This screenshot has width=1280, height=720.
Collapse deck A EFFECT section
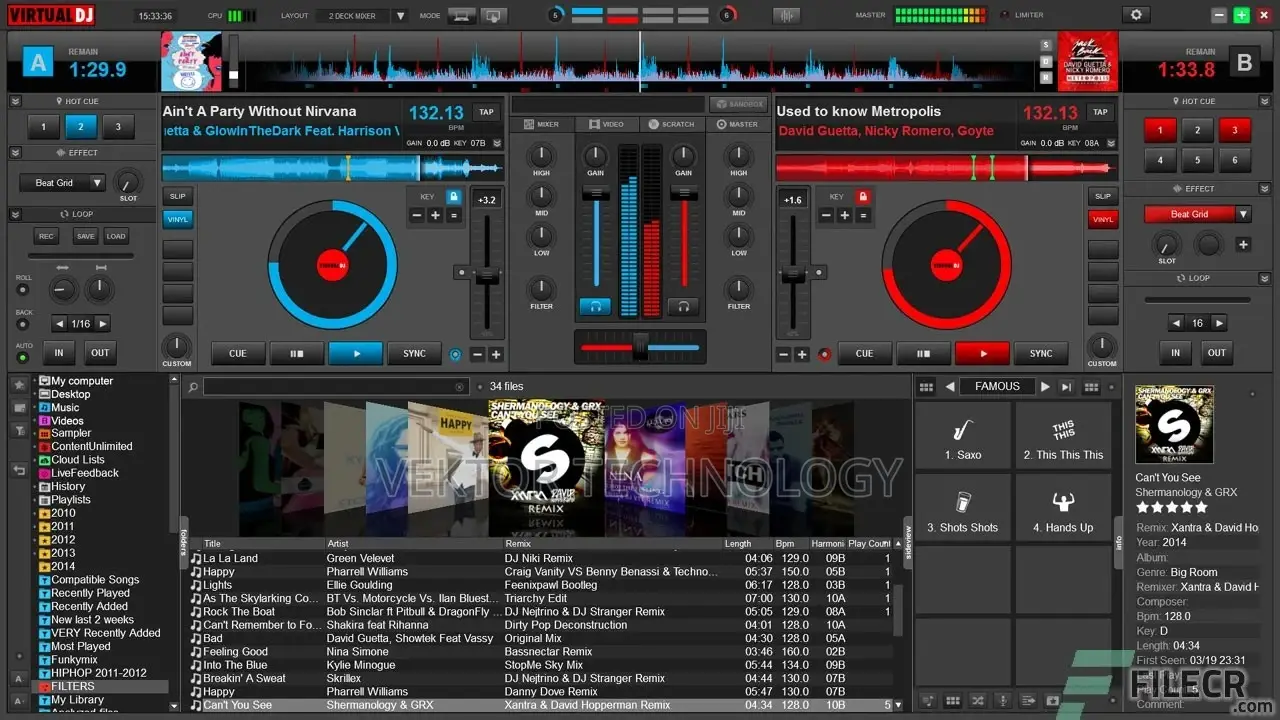(x=15, y=153)
